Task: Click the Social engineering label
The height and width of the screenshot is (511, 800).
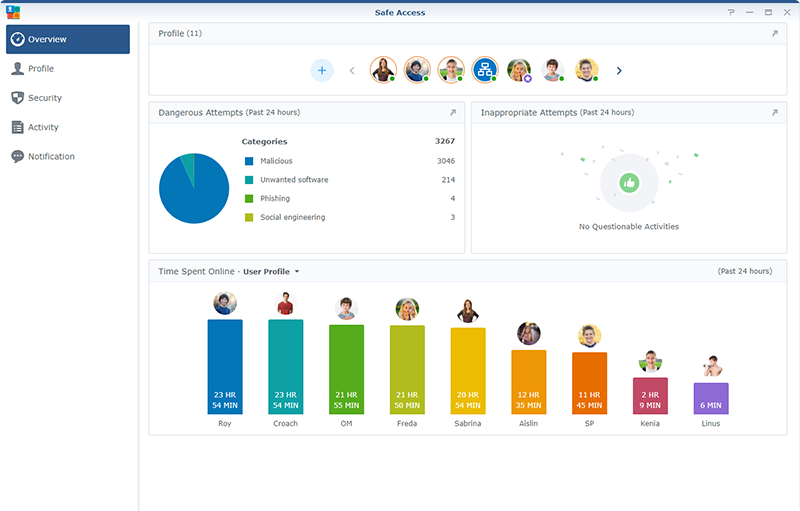Action: coord(292,218)
